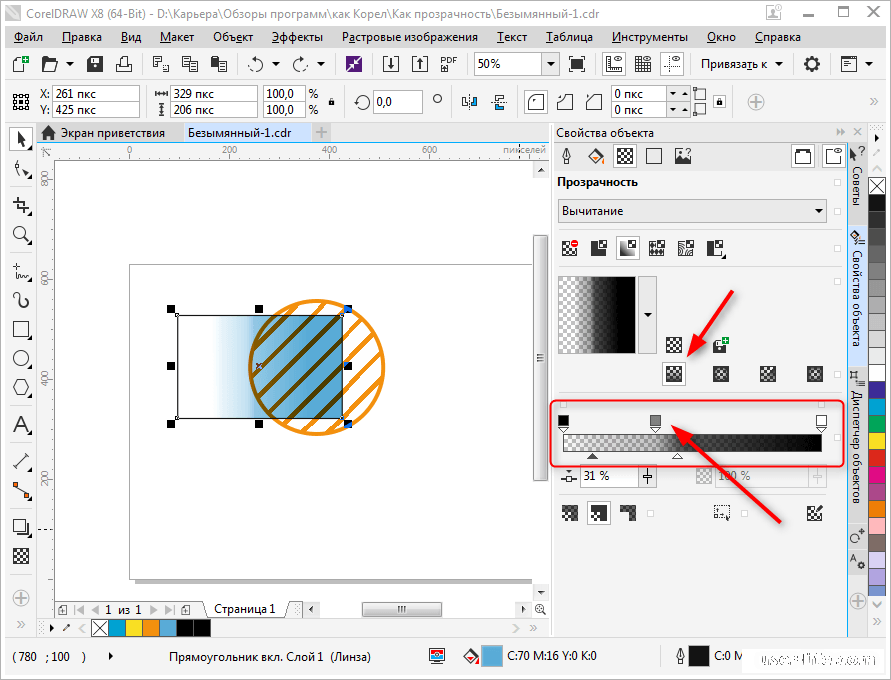Select the Pick tool in the toolbox
The height and width of the screenshot is (680, 891).
22,139
